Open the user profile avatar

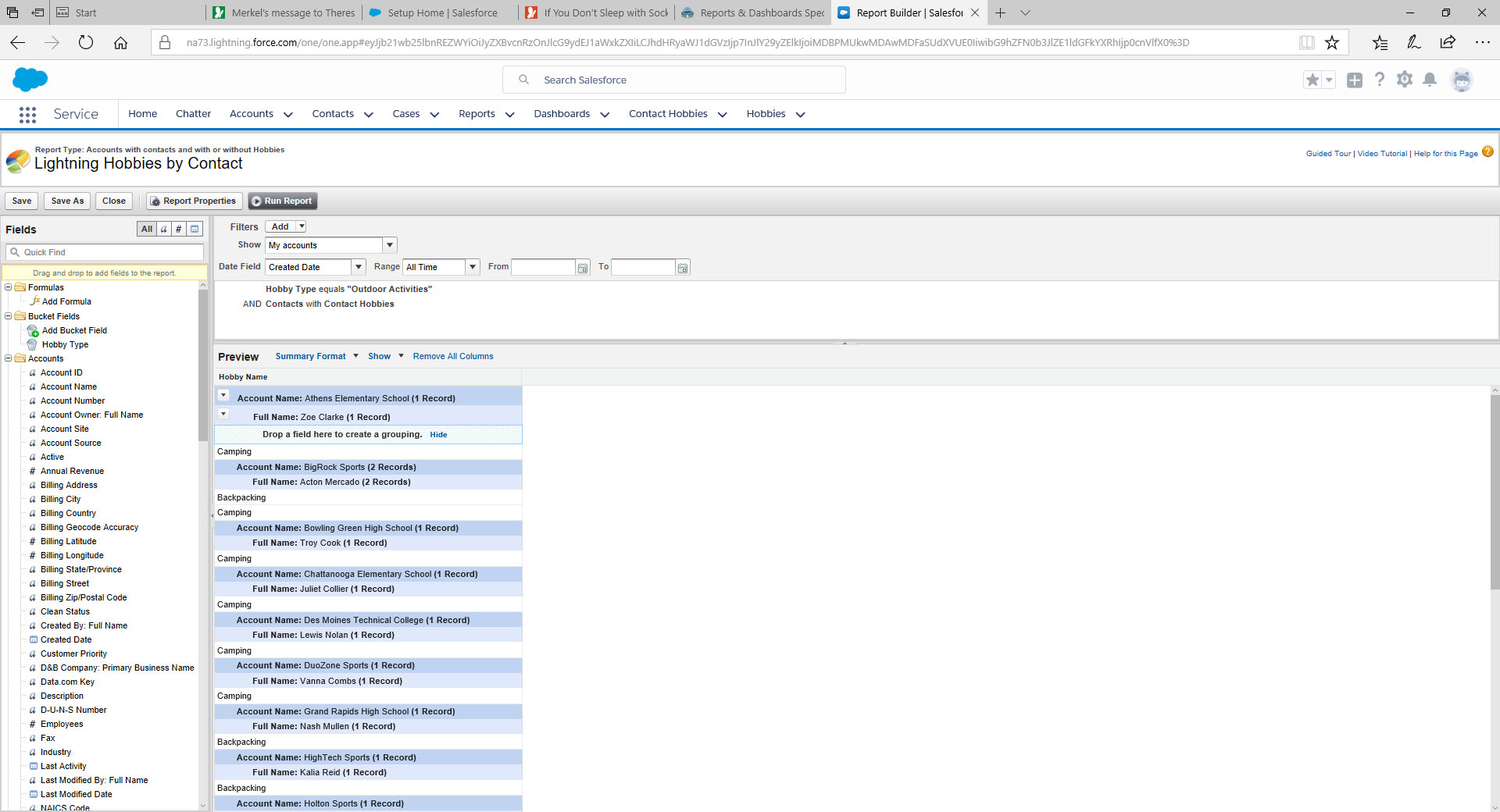tap(1462, 80)
